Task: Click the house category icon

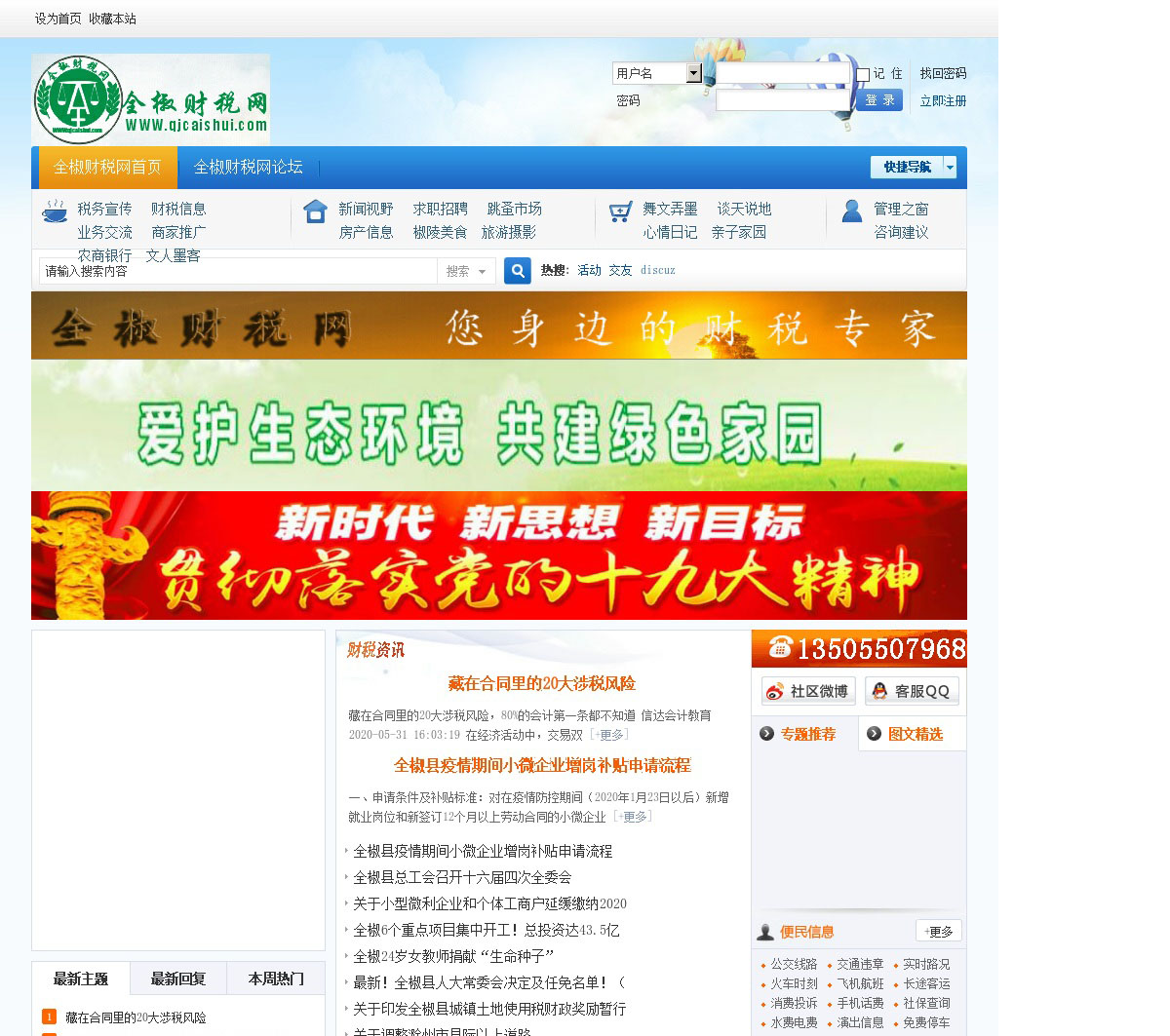Action: (x=315, y=211)
